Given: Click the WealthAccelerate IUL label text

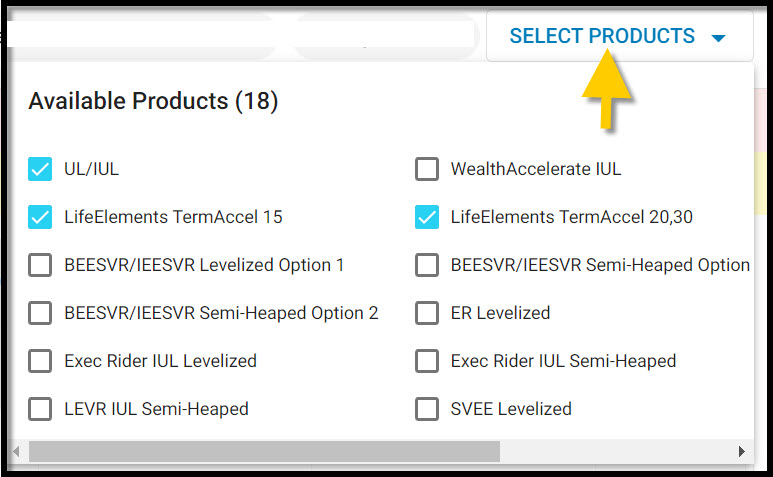Looking at the screenshot, I should coord(536,169).
